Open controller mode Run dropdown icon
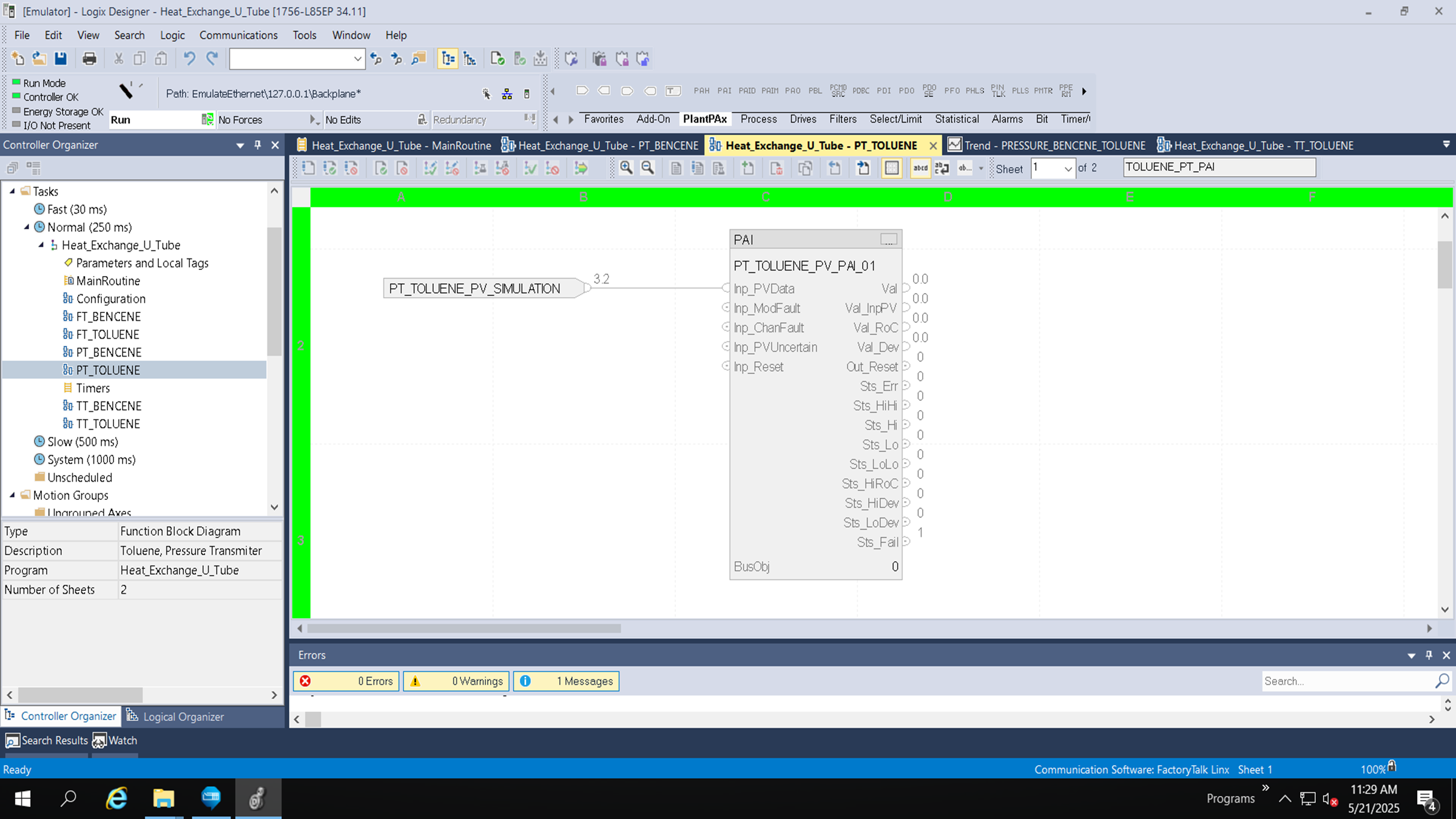This screenshot has width=1456, height=819. [x=207, y=120]
